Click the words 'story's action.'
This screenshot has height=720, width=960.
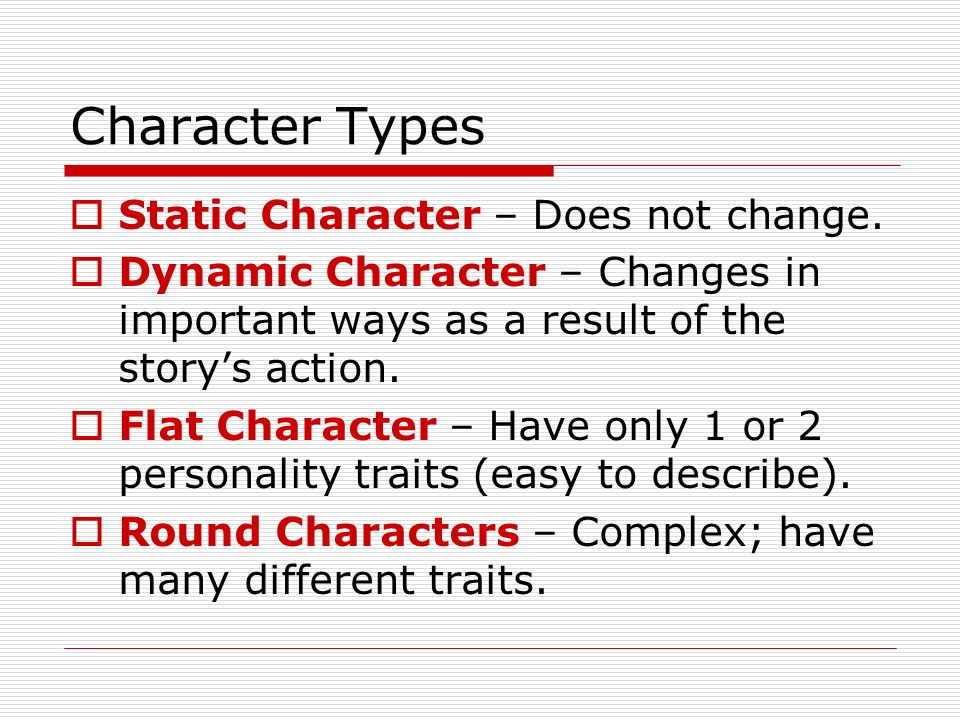click(259, 370)
